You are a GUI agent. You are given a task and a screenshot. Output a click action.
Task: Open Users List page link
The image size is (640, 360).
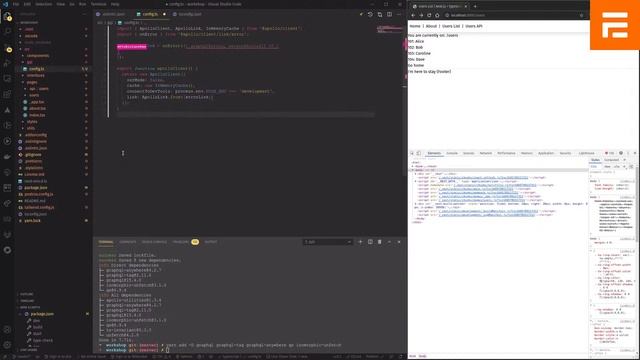pos(451,26)
